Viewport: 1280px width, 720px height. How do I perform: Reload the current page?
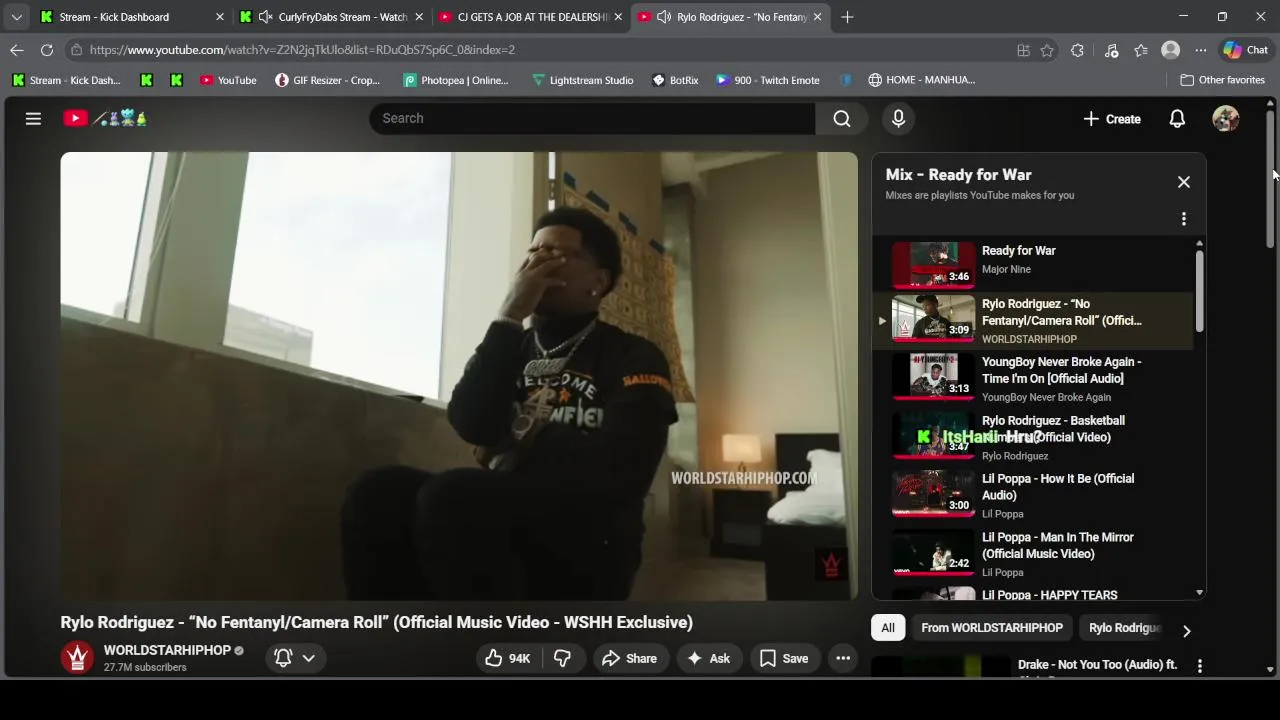coord(47,50)
